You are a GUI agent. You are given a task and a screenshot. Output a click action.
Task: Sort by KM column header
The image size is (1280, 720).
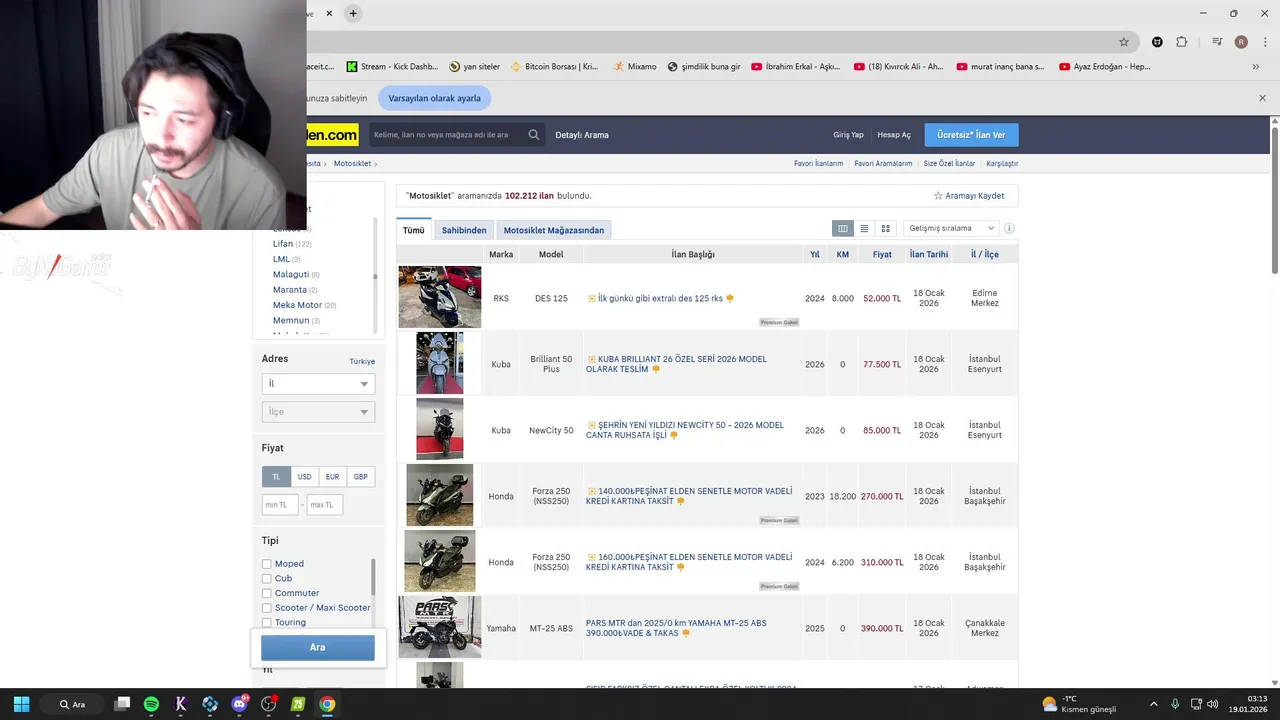point(843,255)
